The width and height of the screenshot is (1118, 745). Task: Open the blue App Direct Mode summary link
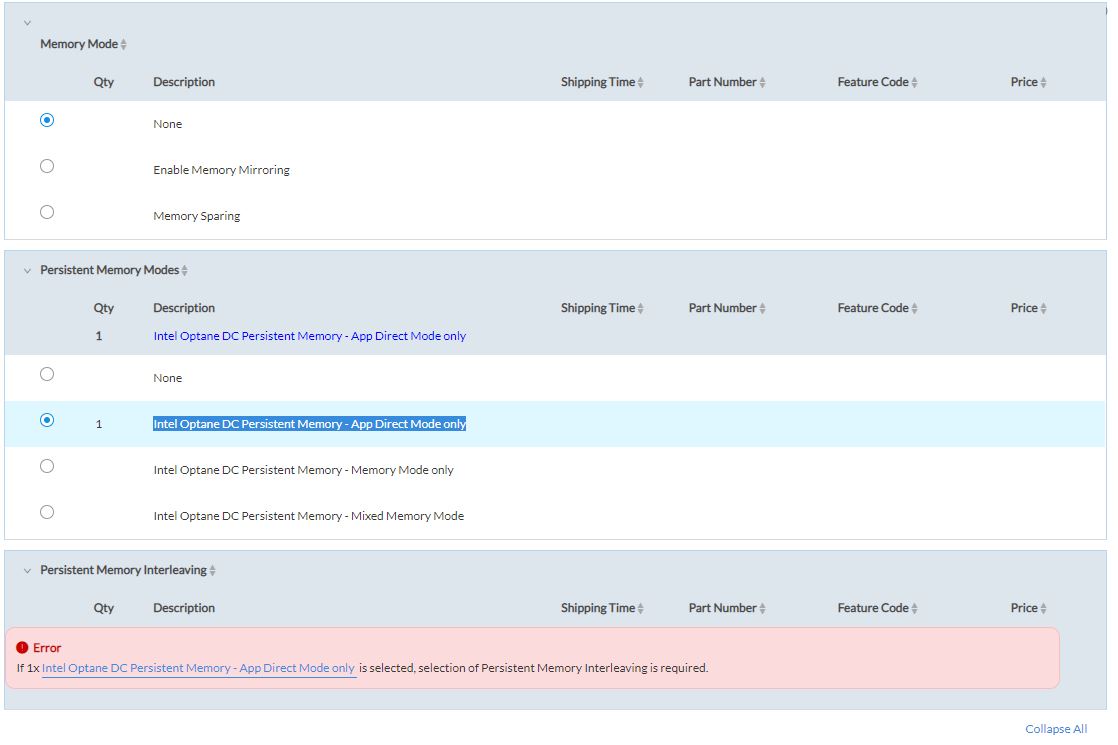[x=309, y=336]
